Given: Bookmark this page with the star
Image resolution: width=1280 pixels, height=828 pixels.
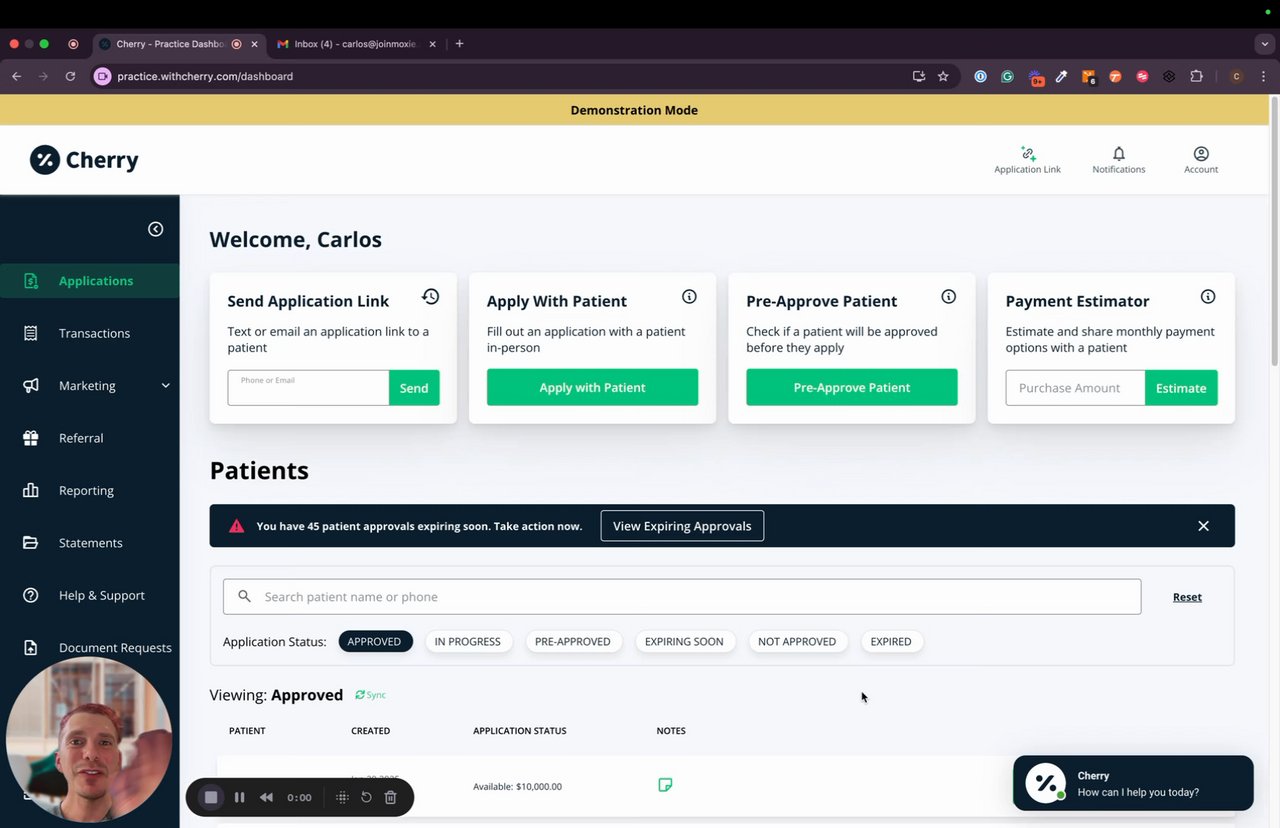Looking at the screenshot, I should point(943,76).
